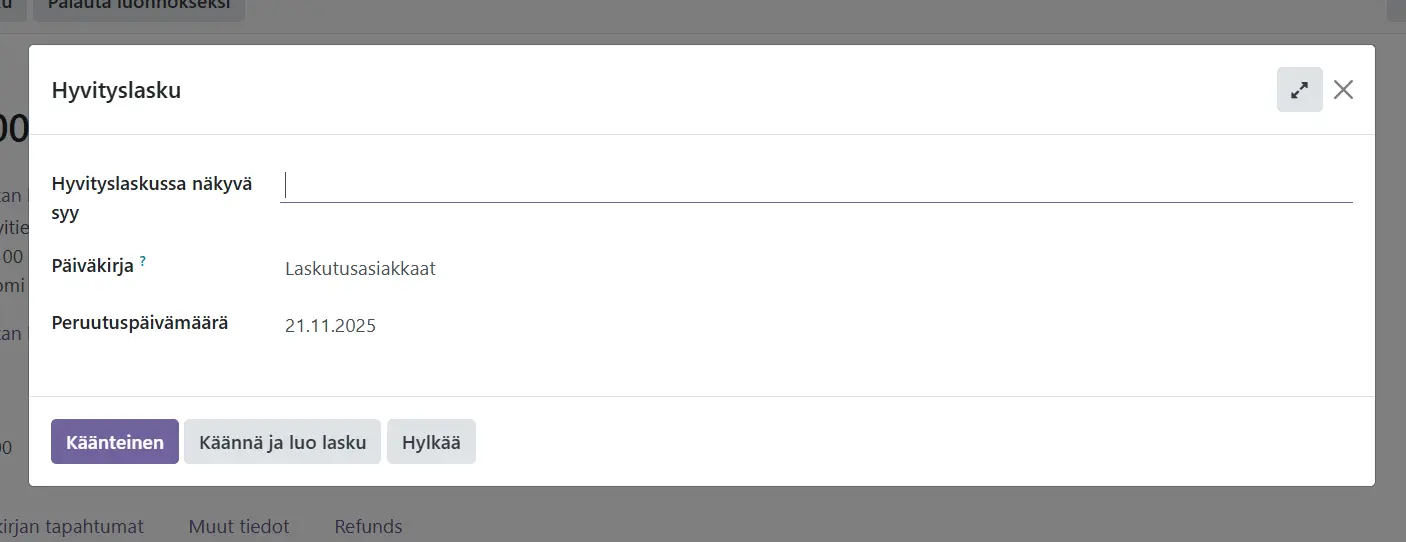Focus the credit note reason text field

point(816,186)
